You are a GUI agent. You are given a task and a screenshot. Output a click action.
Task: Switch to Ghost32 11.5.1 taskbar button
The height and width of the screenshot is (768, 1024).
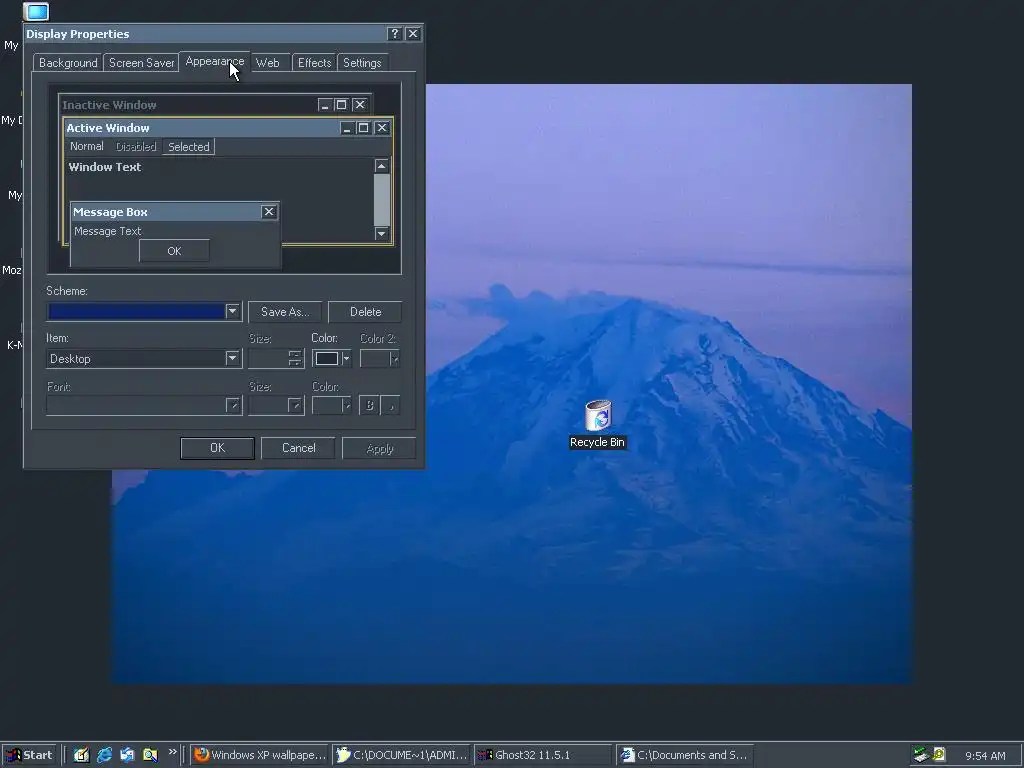point(543,755)
